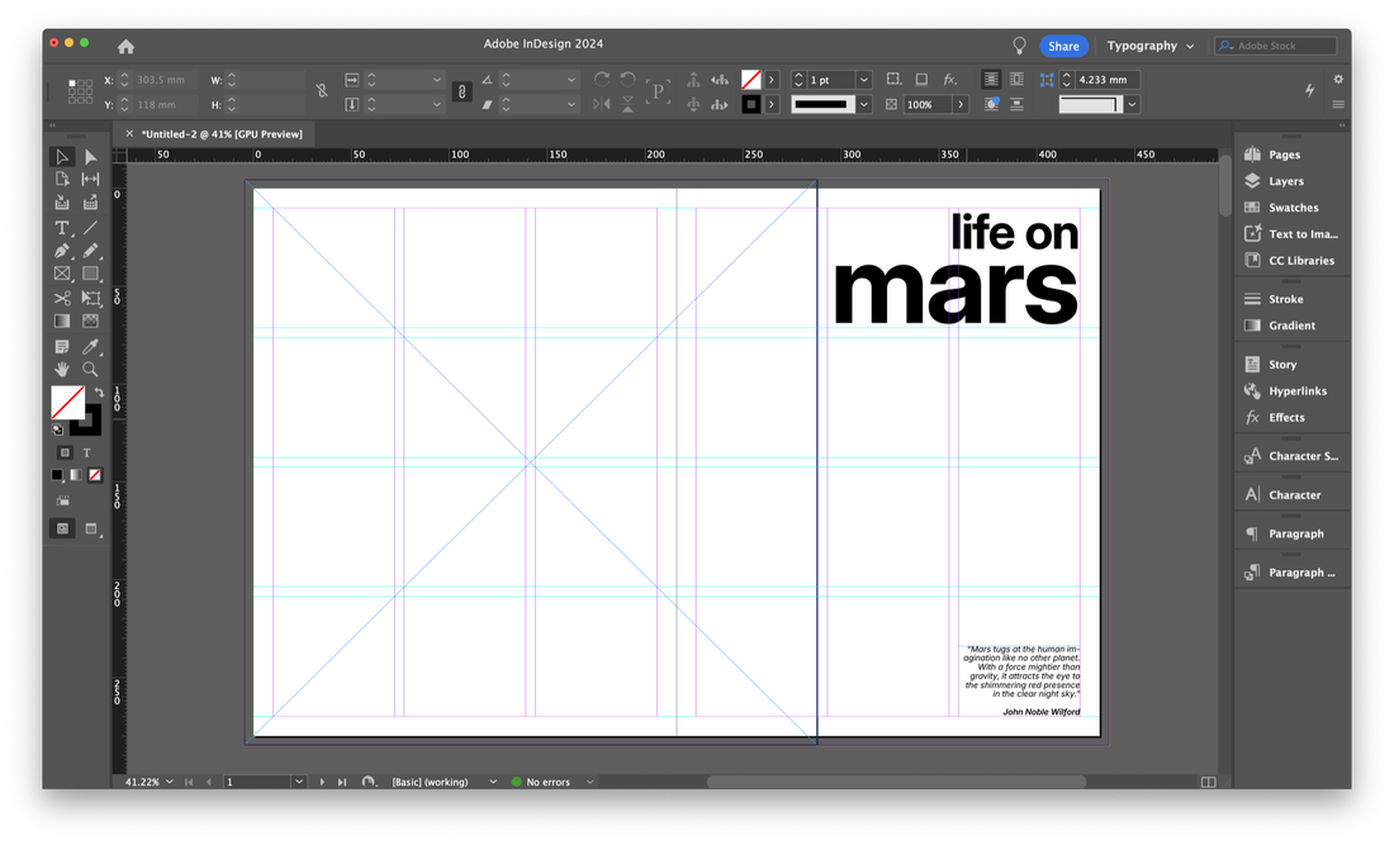
Task: Expand the fill color options arrow
Action: tap(773, 80)
